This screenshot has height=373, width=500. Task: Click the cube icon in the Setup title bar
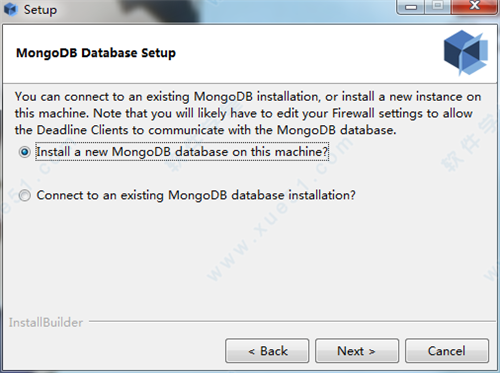[11, 9]
